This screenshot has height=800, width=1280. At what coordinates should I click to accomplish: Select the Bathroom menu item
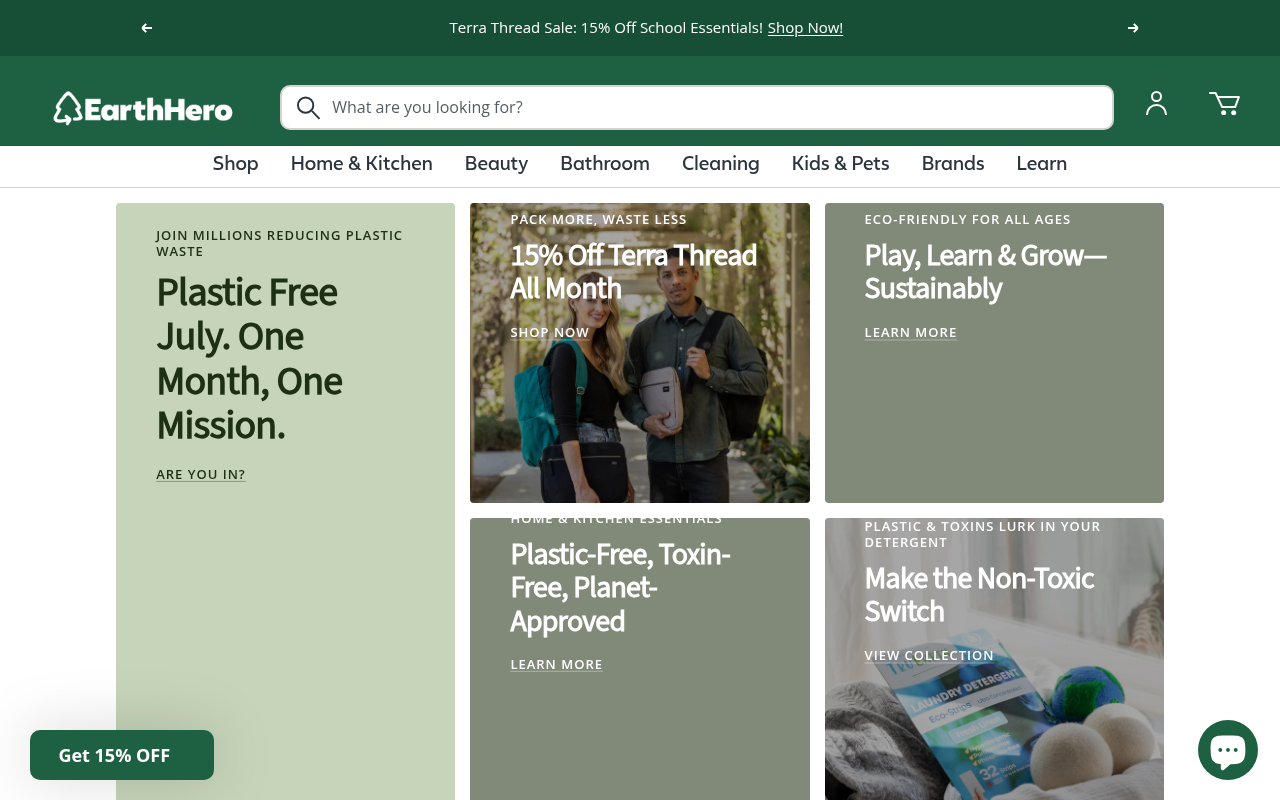tap(605, 163)
